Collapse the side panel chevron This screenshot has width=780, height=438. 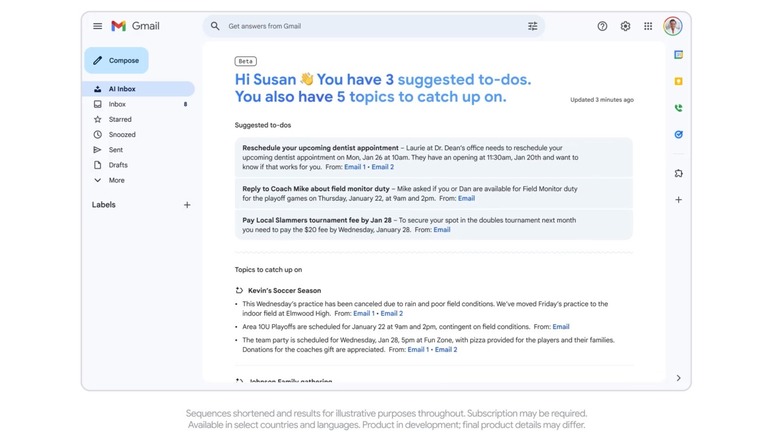[679, 378]
